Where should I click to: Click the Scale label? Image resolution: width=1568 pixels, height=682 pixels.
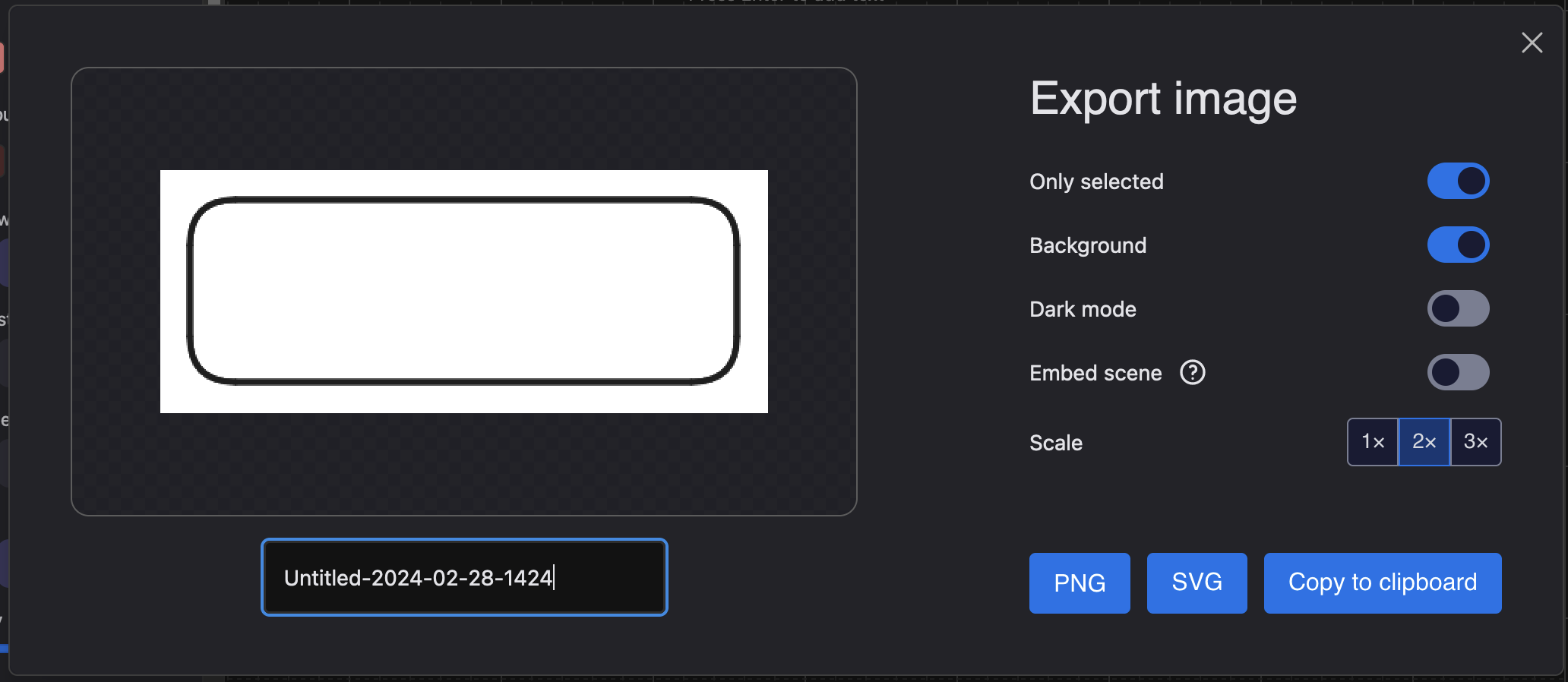tap(1056, 443)
